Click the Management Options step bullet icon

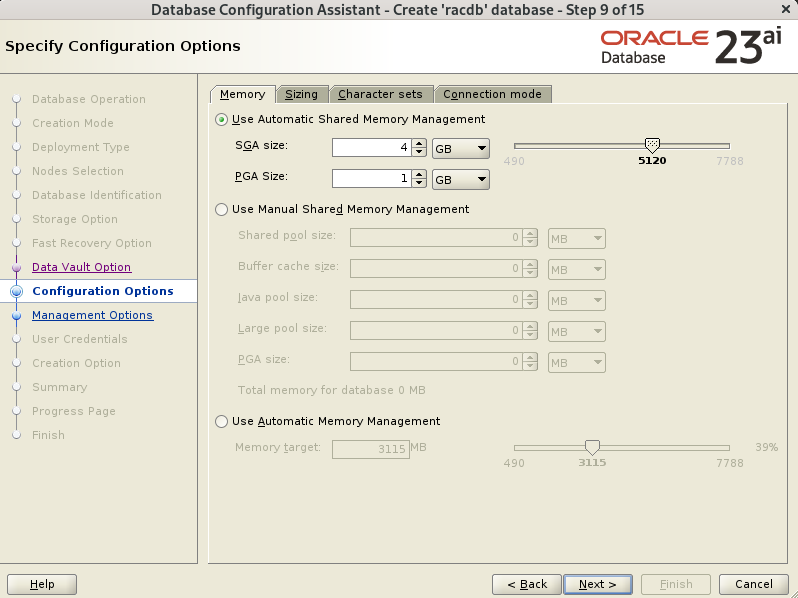17,316
